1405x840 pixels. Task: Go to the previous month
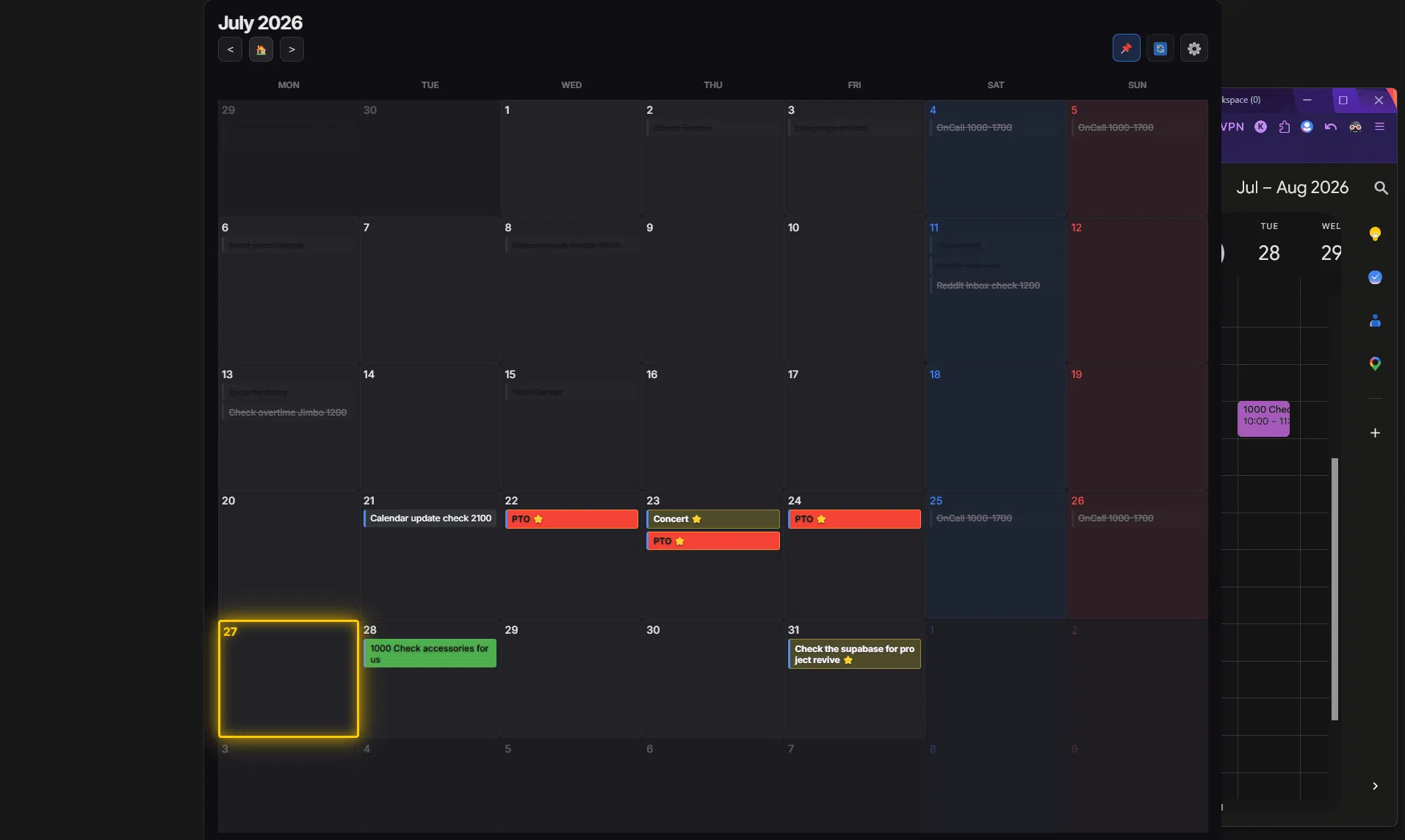point(230,49)
